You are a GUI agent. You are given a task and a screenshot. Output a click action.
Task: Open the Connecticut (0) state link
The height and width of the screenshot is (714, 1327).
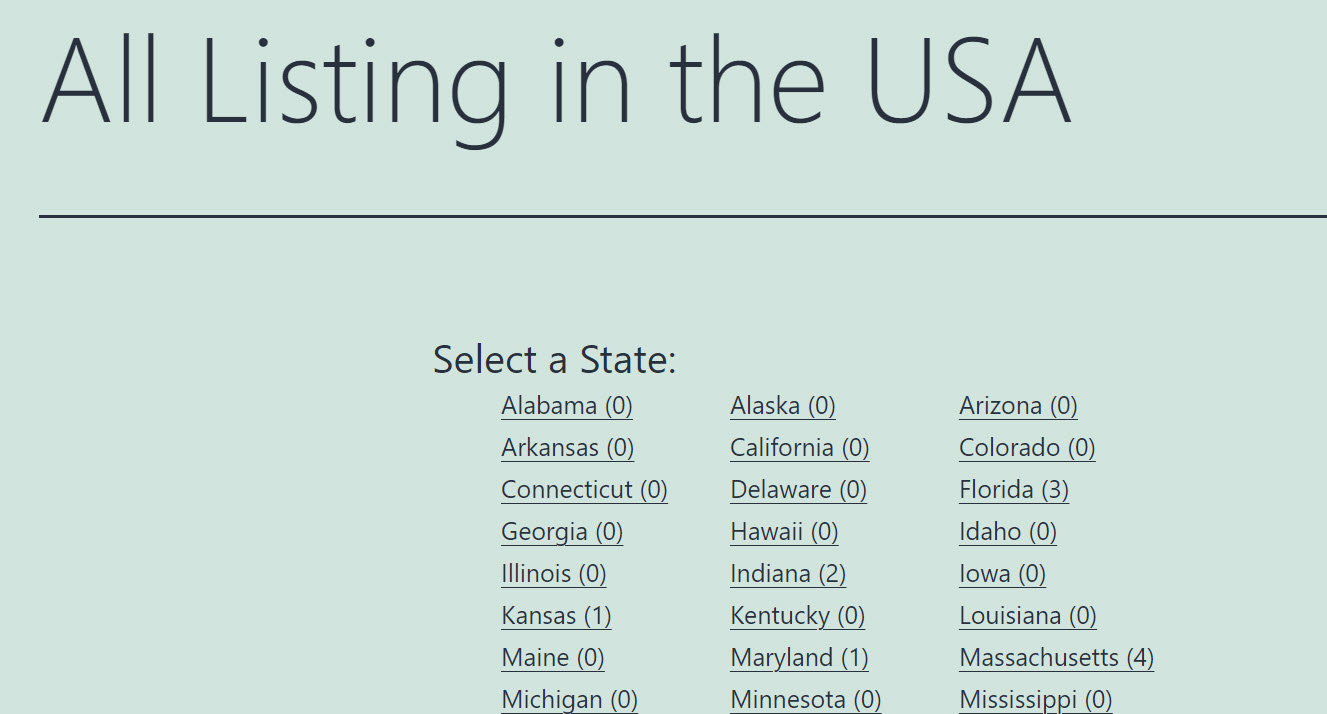[584, 490]
